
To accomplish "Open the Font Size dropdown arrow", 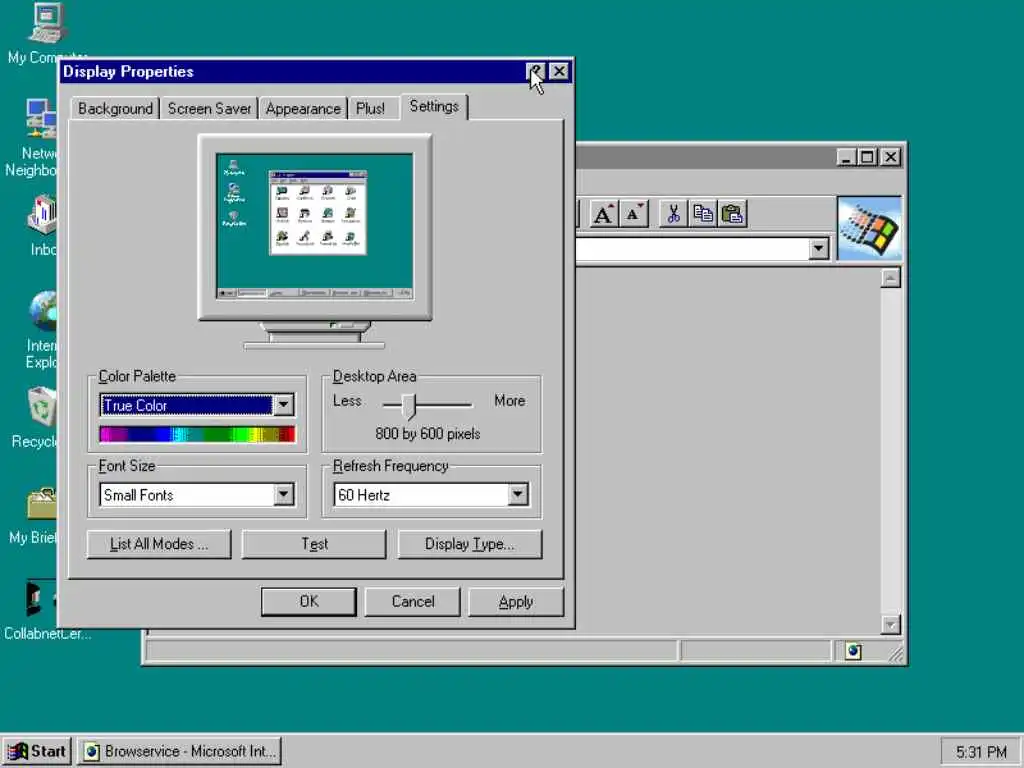I will pyautogui.click(x=283, y=494).
